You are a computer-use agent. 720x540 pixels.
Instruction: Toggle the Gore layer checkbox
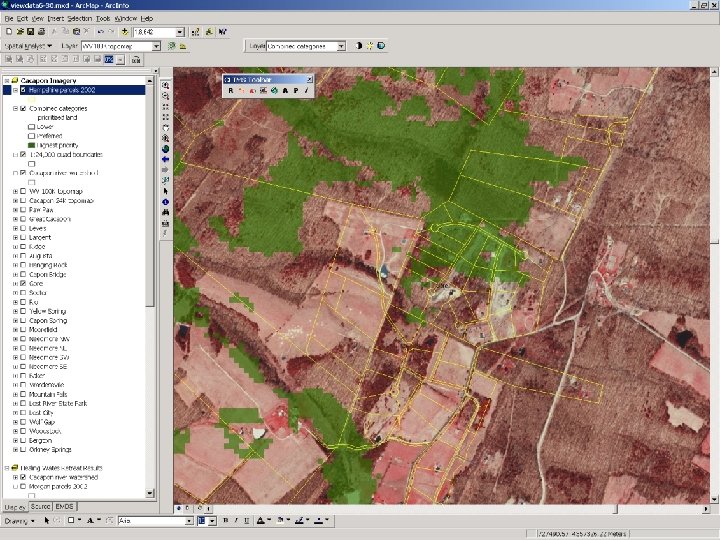[x=23, y=283]
